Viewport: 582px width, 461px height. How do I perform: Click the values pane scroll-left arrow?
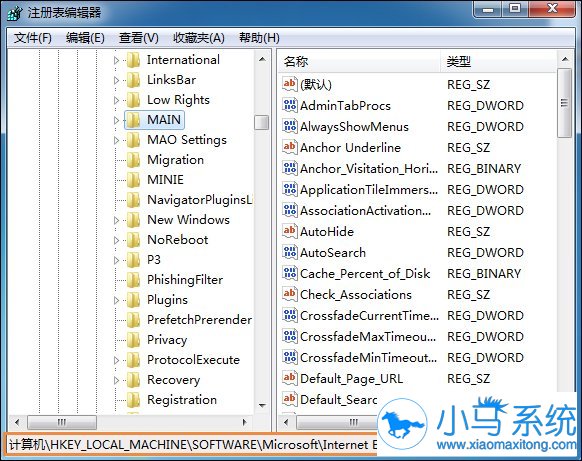286,422
